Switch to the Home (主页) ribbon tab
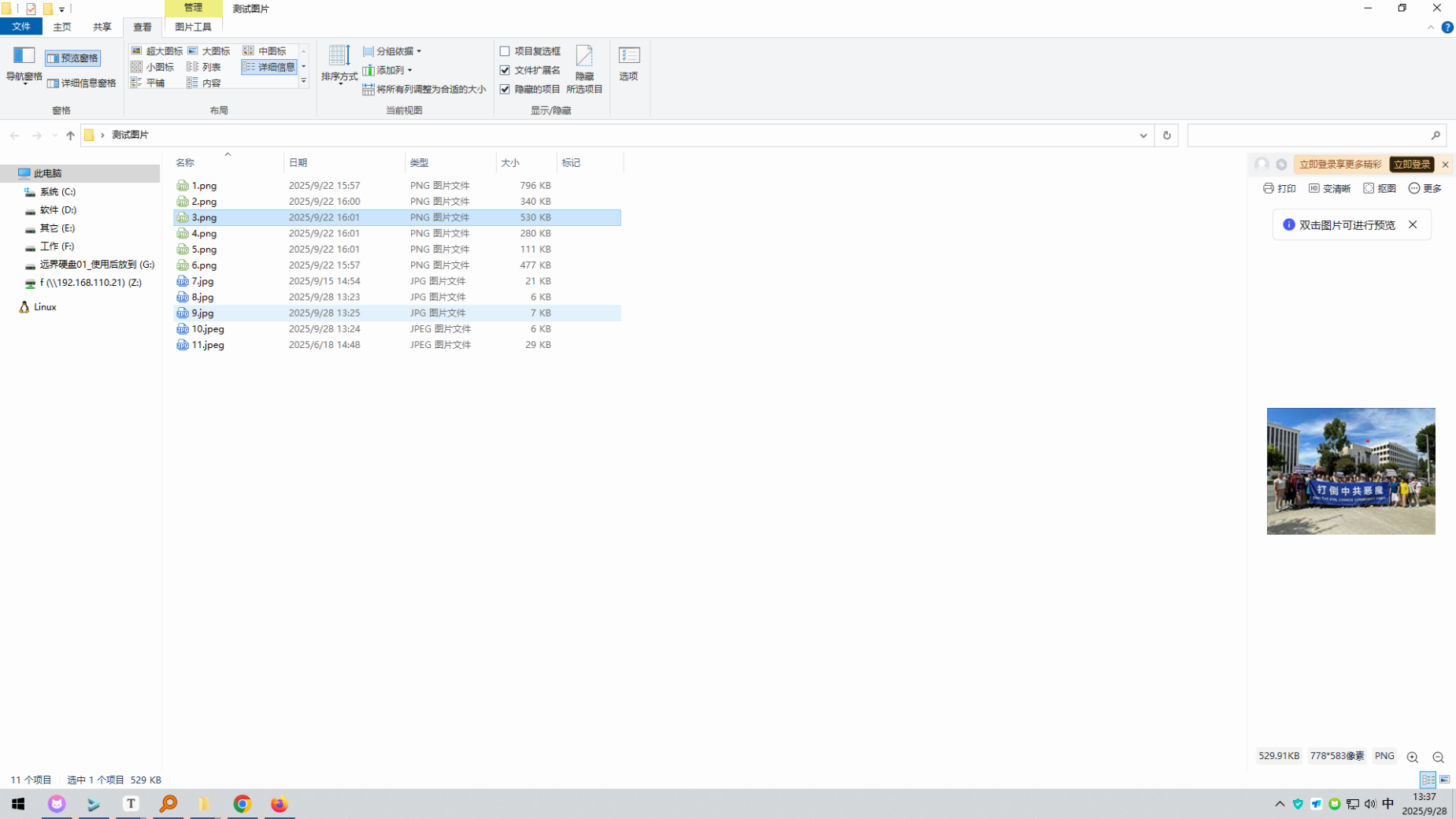 click(61, 27)
